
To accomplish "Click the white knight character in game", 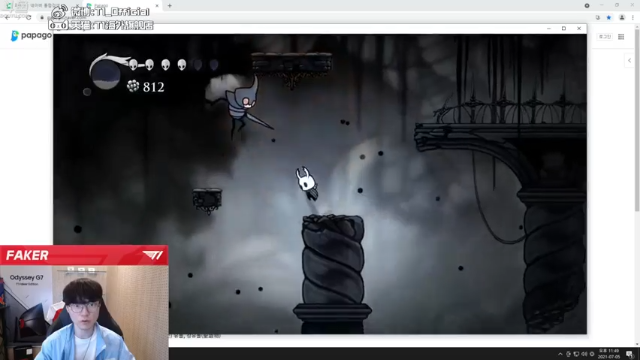I will (x=307, y=184).
